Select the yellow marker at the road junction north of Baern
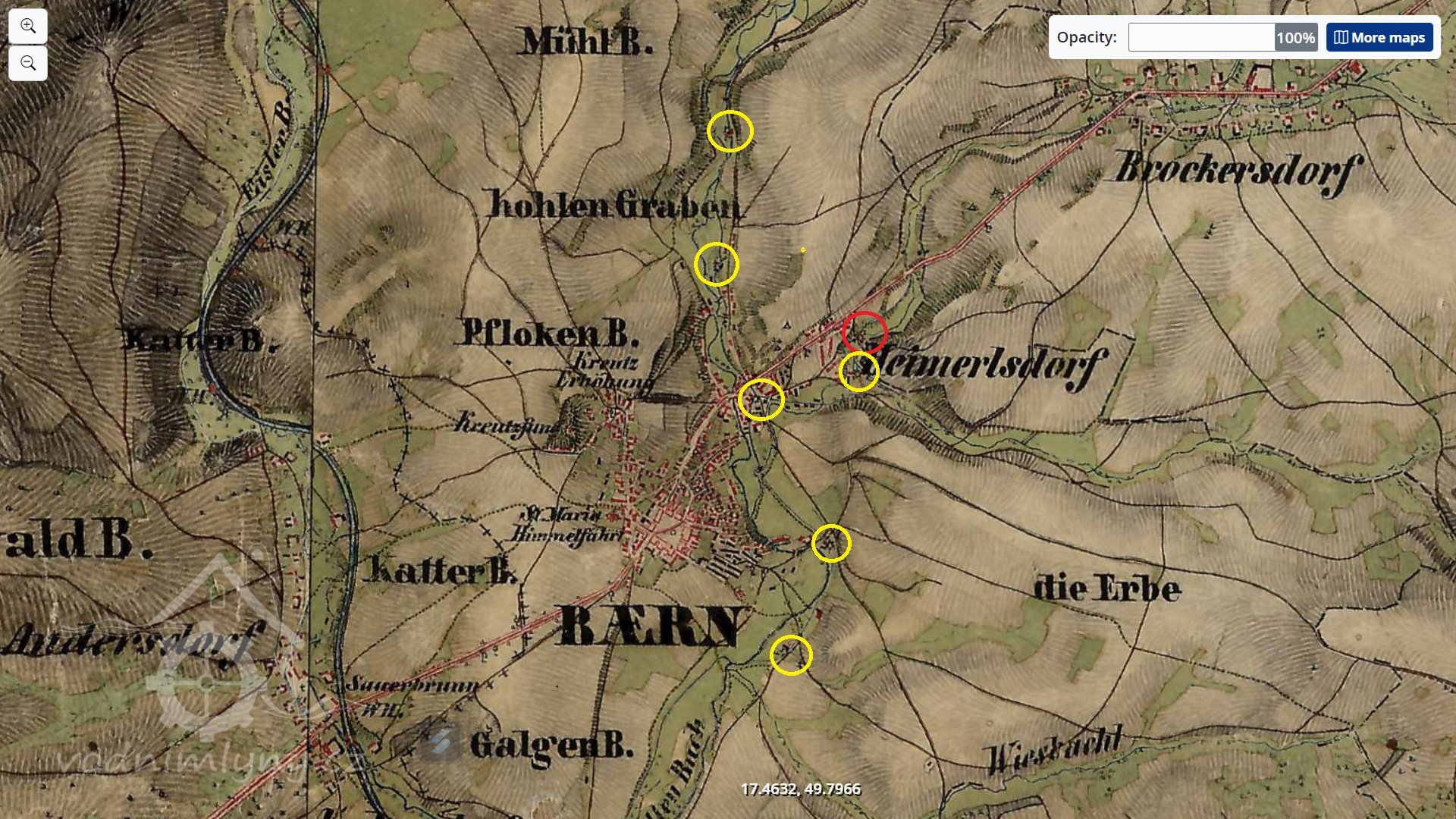Viewport: 1456px width, 819px height. (x=761, y=400)
